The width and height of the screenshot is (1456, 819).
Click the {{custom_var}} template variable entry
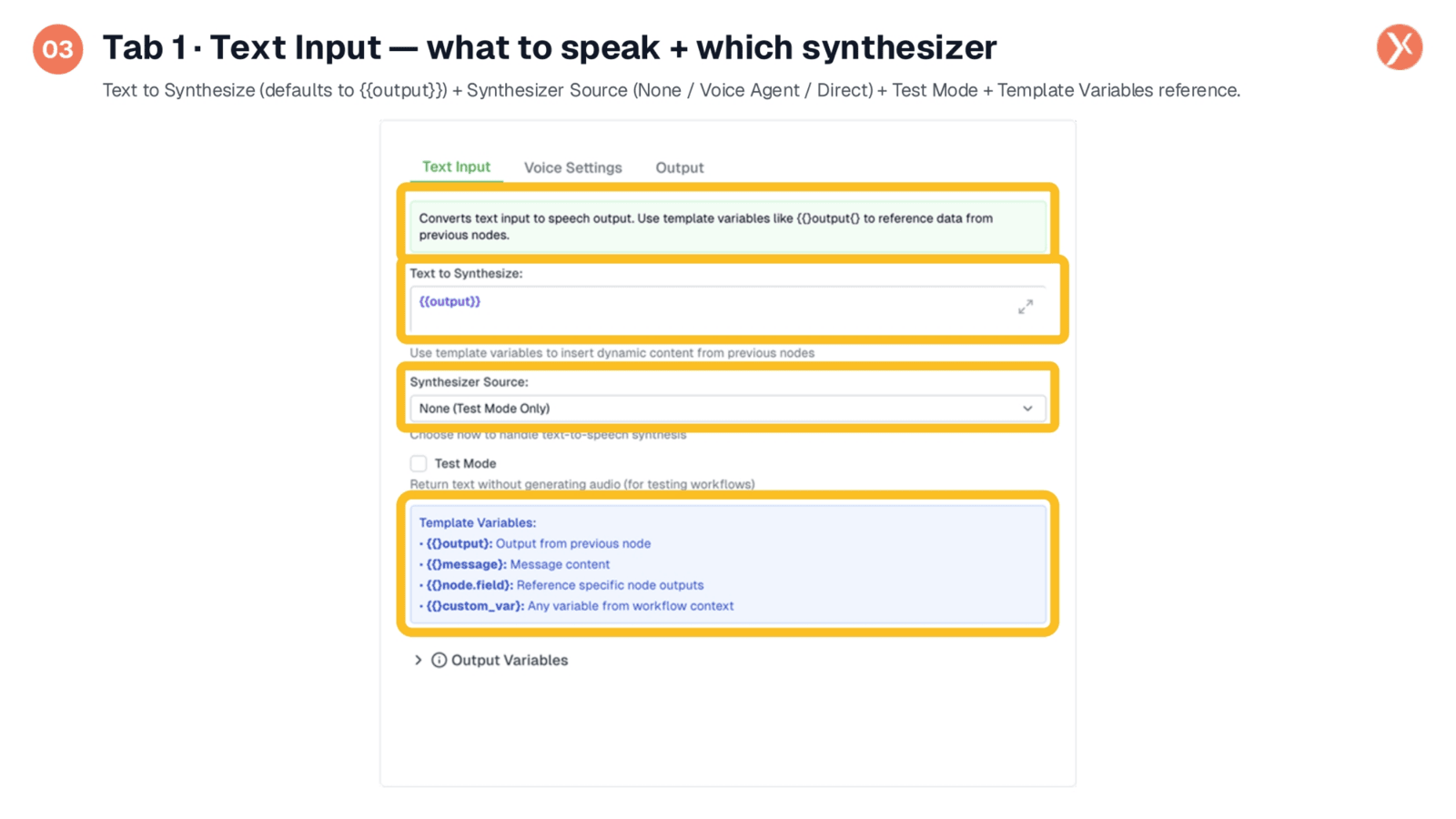576,606
